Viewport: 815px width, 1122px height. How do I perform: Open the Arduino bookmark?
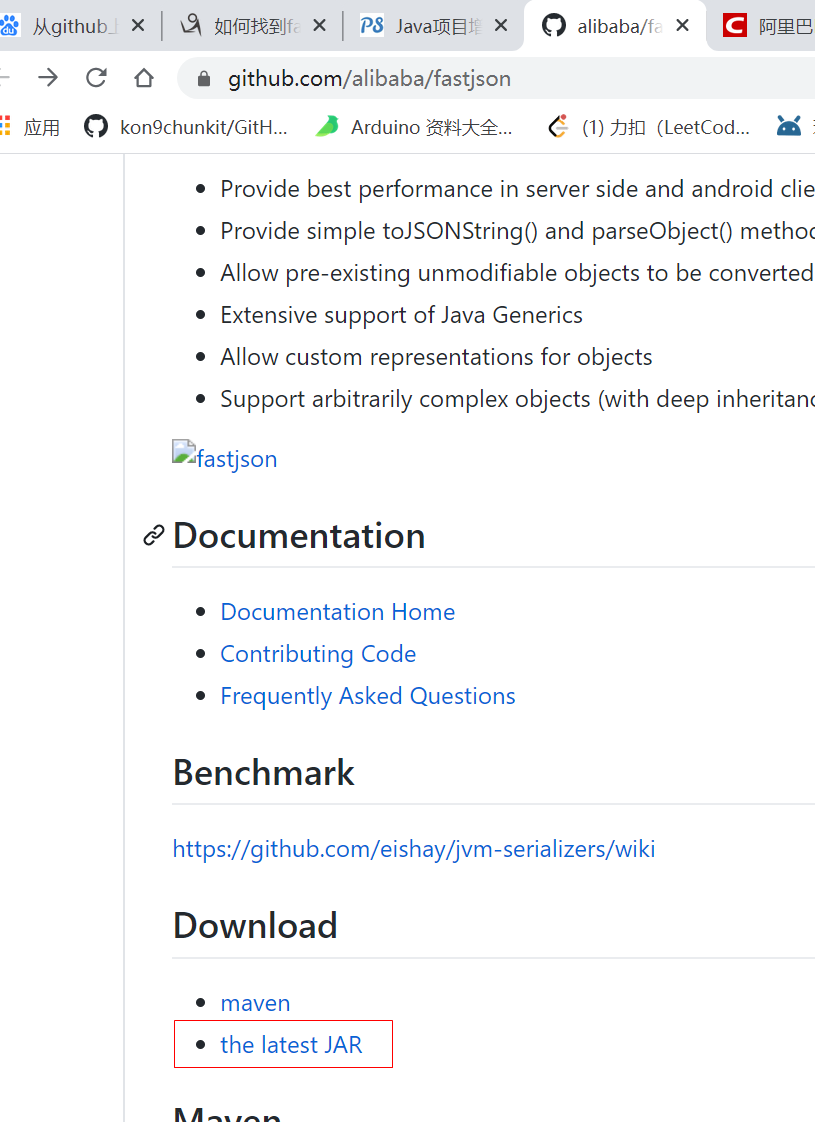coord(414,127)
